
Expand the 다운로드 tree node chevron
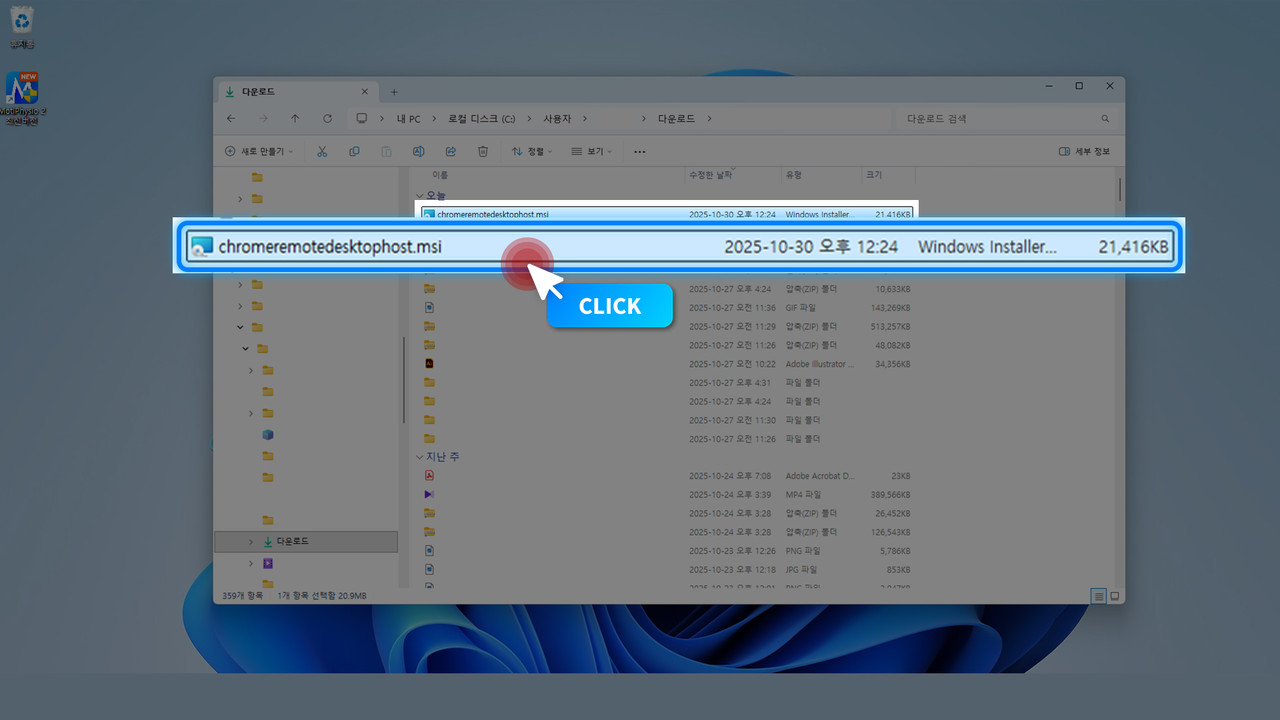point(251,541)
